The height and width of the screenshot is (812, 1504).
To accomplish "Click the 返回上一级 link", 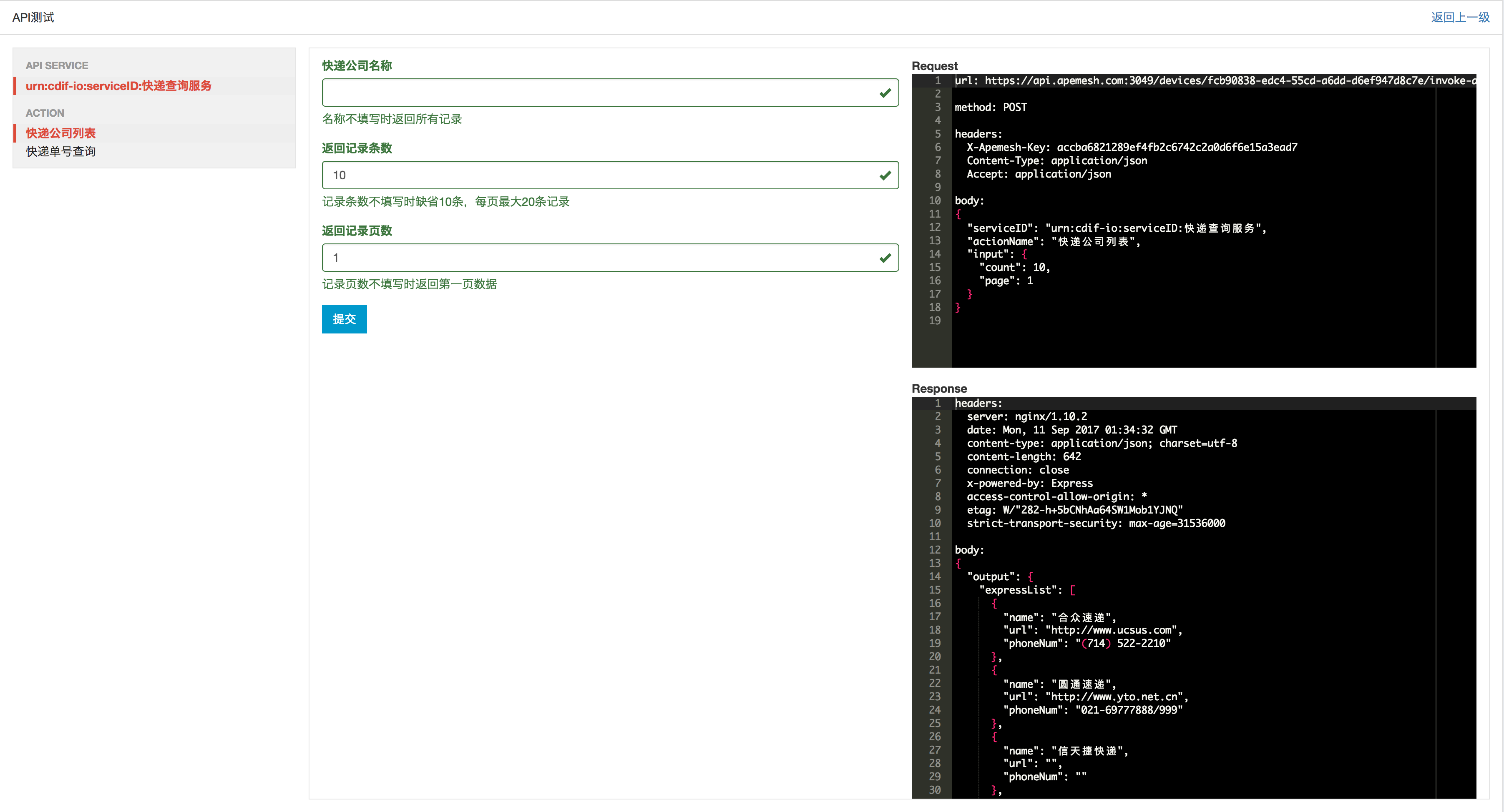I will [1460, 18].
